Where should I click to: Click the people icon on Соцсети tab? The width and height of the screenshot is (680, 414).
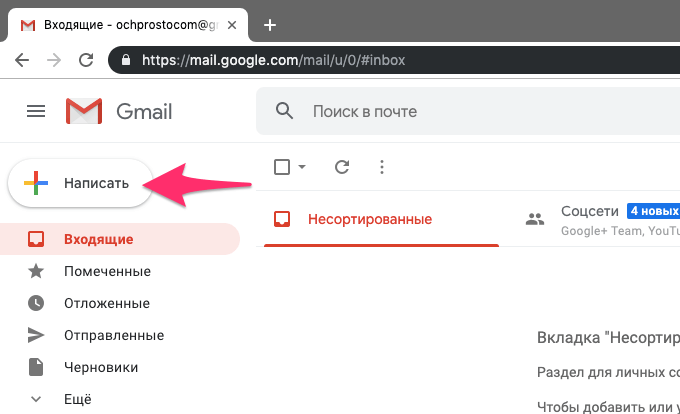(x=535, y=219)
